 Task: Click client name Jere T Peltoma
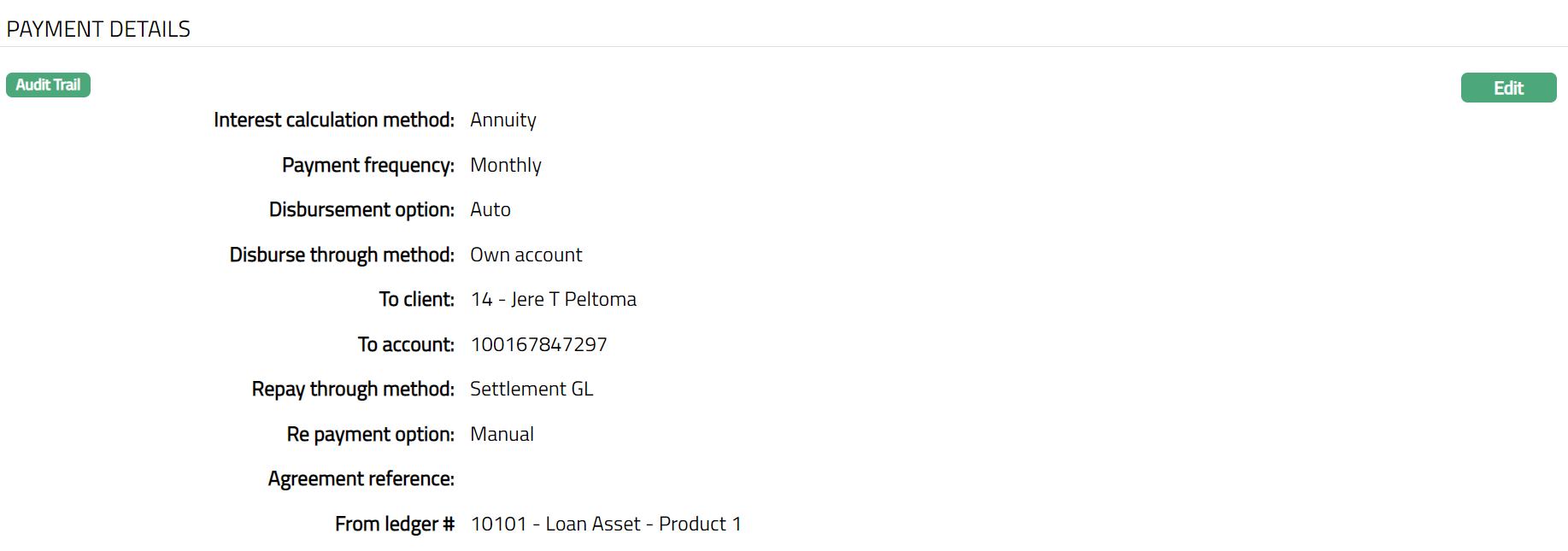(x=554, y=300)
